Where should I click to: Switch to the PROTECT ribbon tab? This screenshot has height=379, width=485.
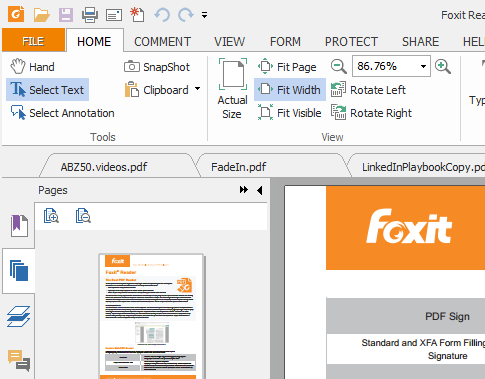click(351, 42)
